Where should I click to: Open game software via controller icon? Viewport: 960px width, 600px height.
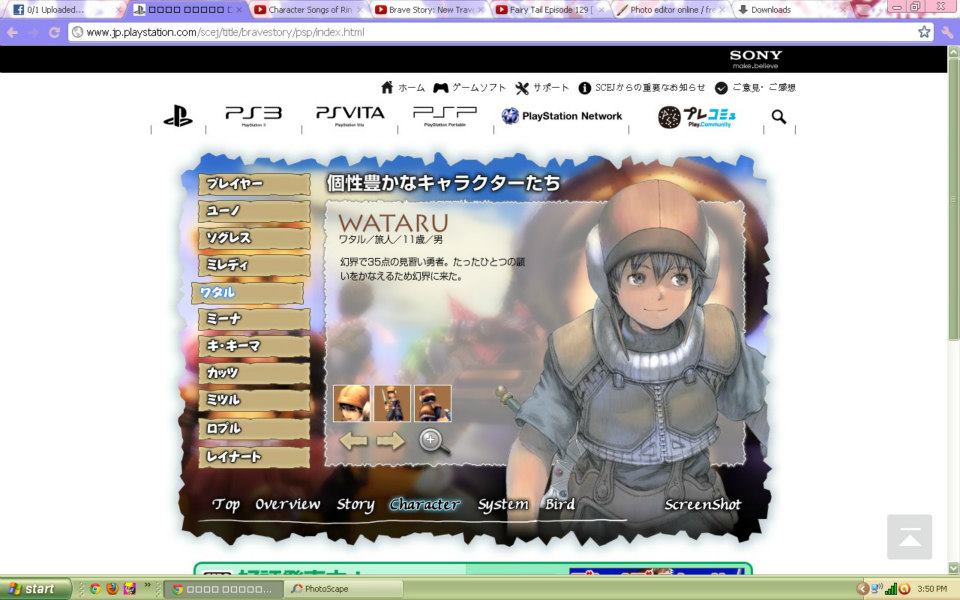(x=469, y=88)
